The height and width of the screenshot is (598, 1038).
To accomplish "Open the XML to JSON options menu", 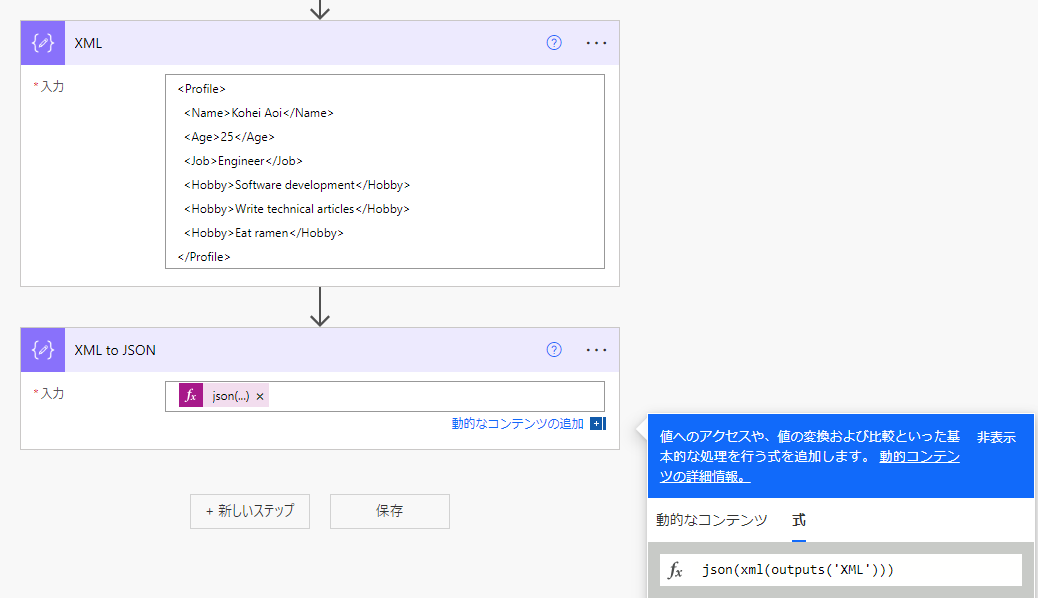I will (x=596, y=349).
